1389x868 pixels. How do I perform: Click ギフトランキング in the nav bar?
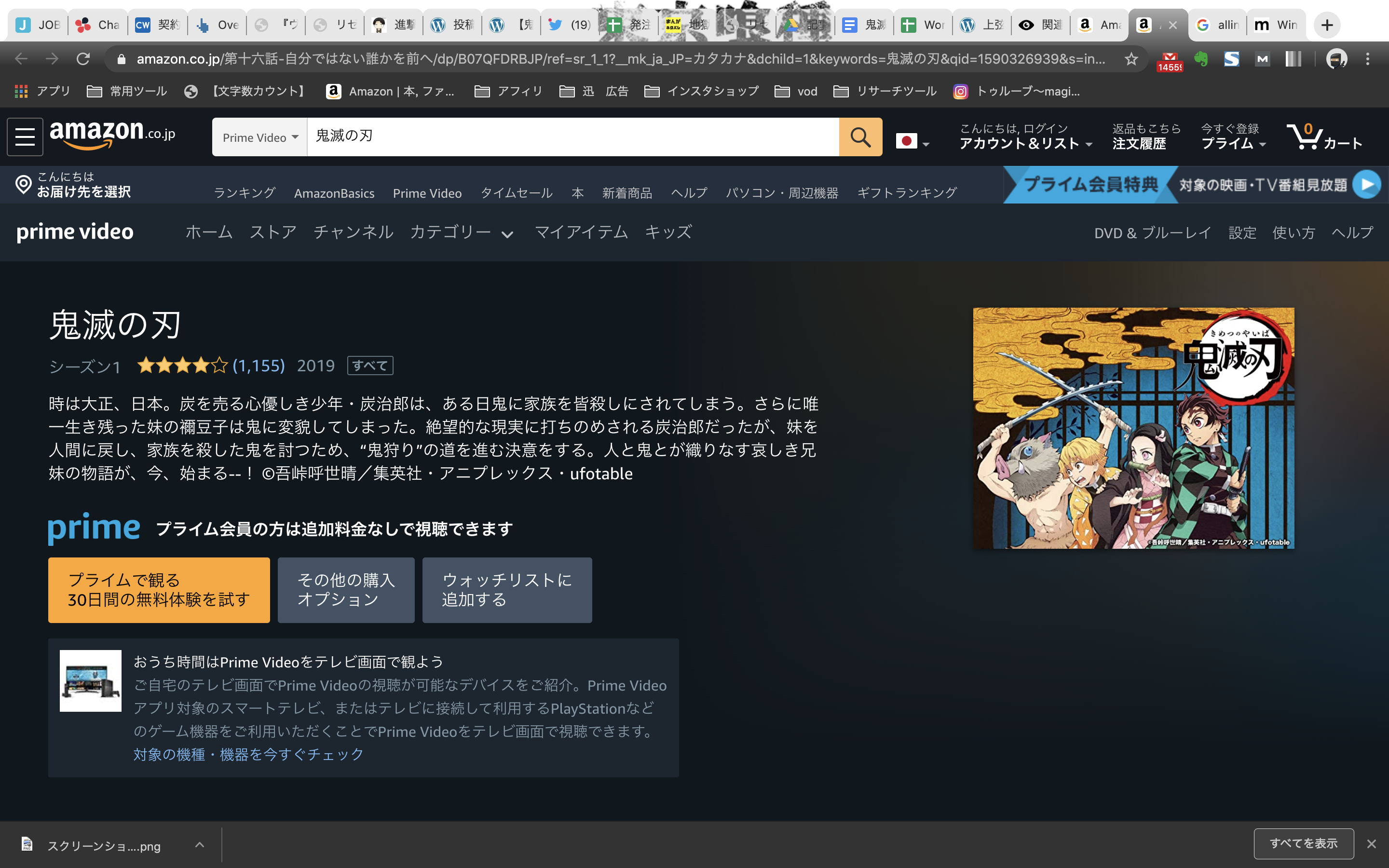(907, 193)
